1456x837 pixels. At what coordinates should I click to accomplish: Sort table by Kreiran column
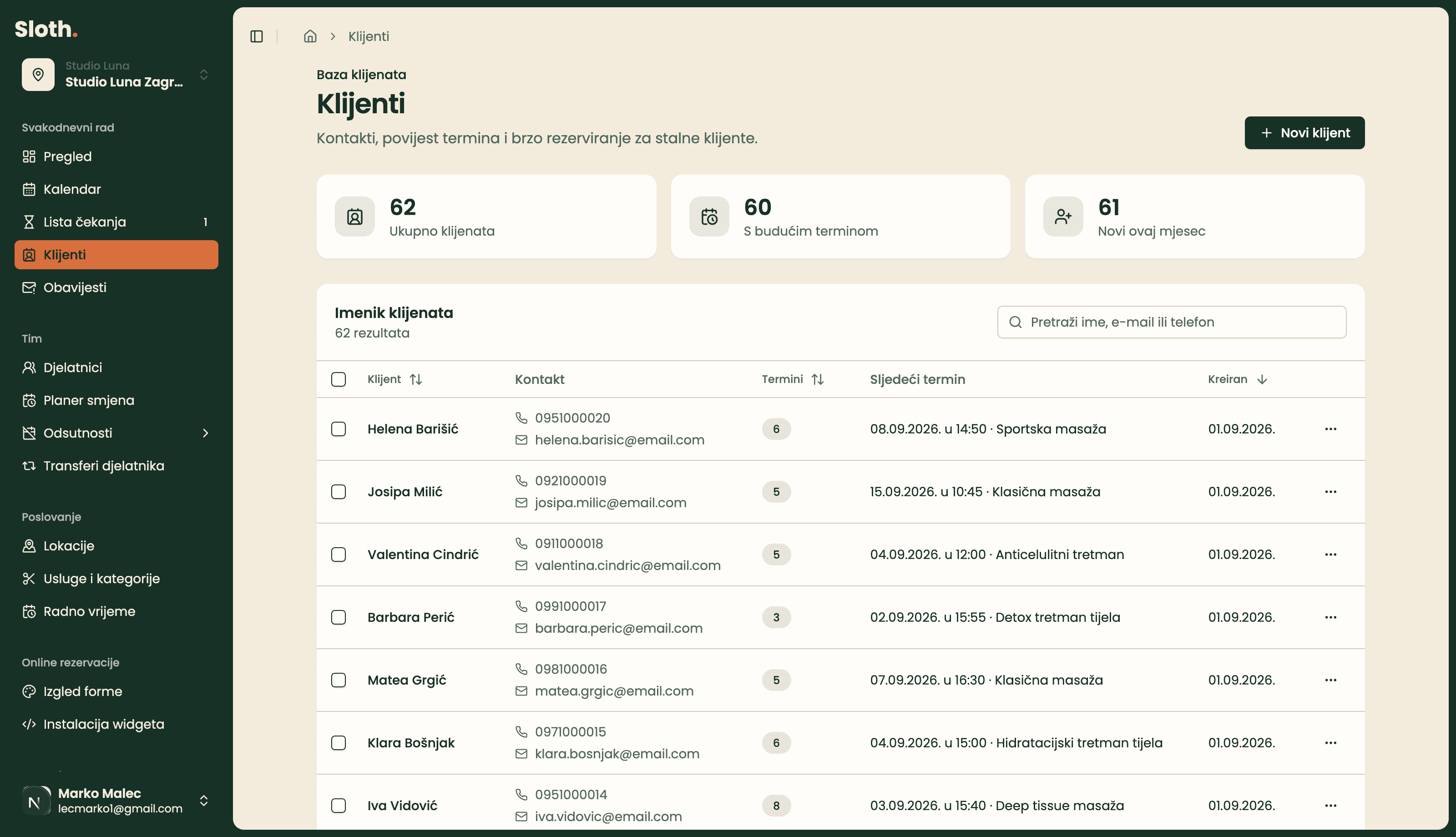[x=1238, y=379]
